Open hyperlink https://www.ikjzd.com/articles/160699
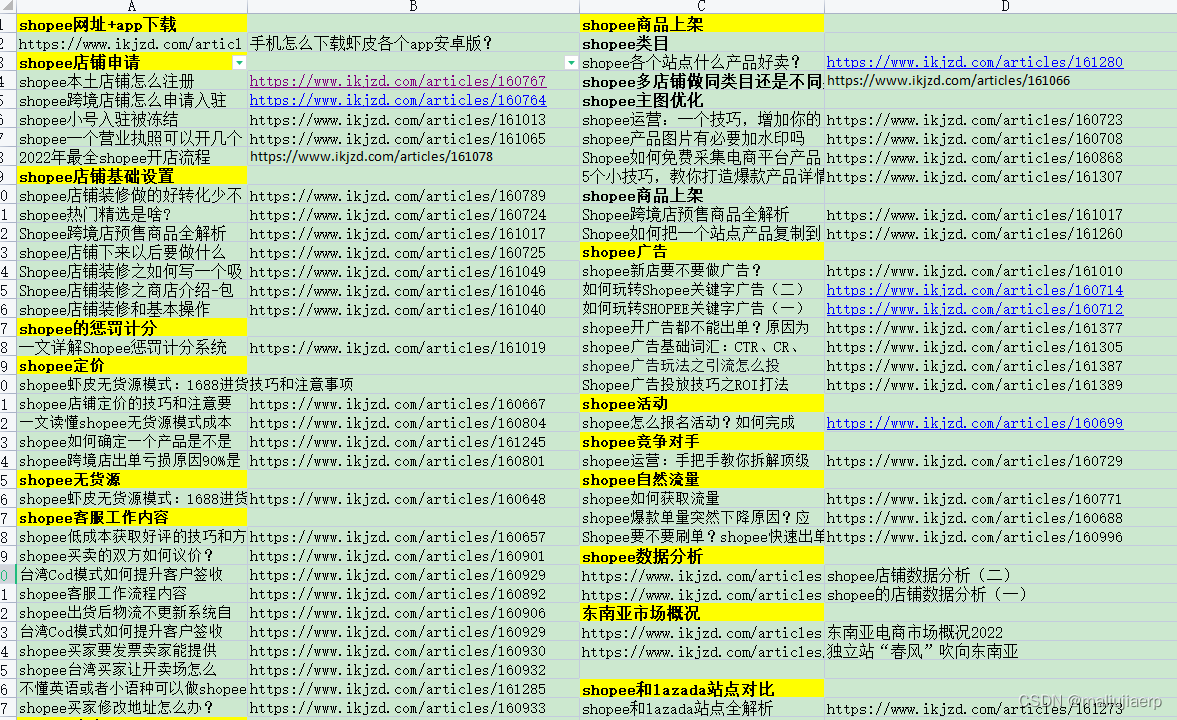 coord(975,422)
